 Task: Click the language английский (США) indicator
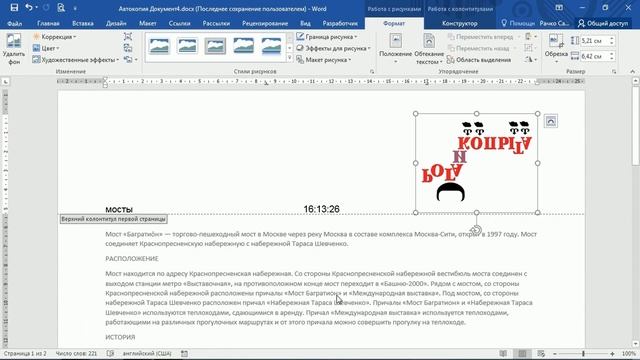pyautogui.click(x=147, y=353)
